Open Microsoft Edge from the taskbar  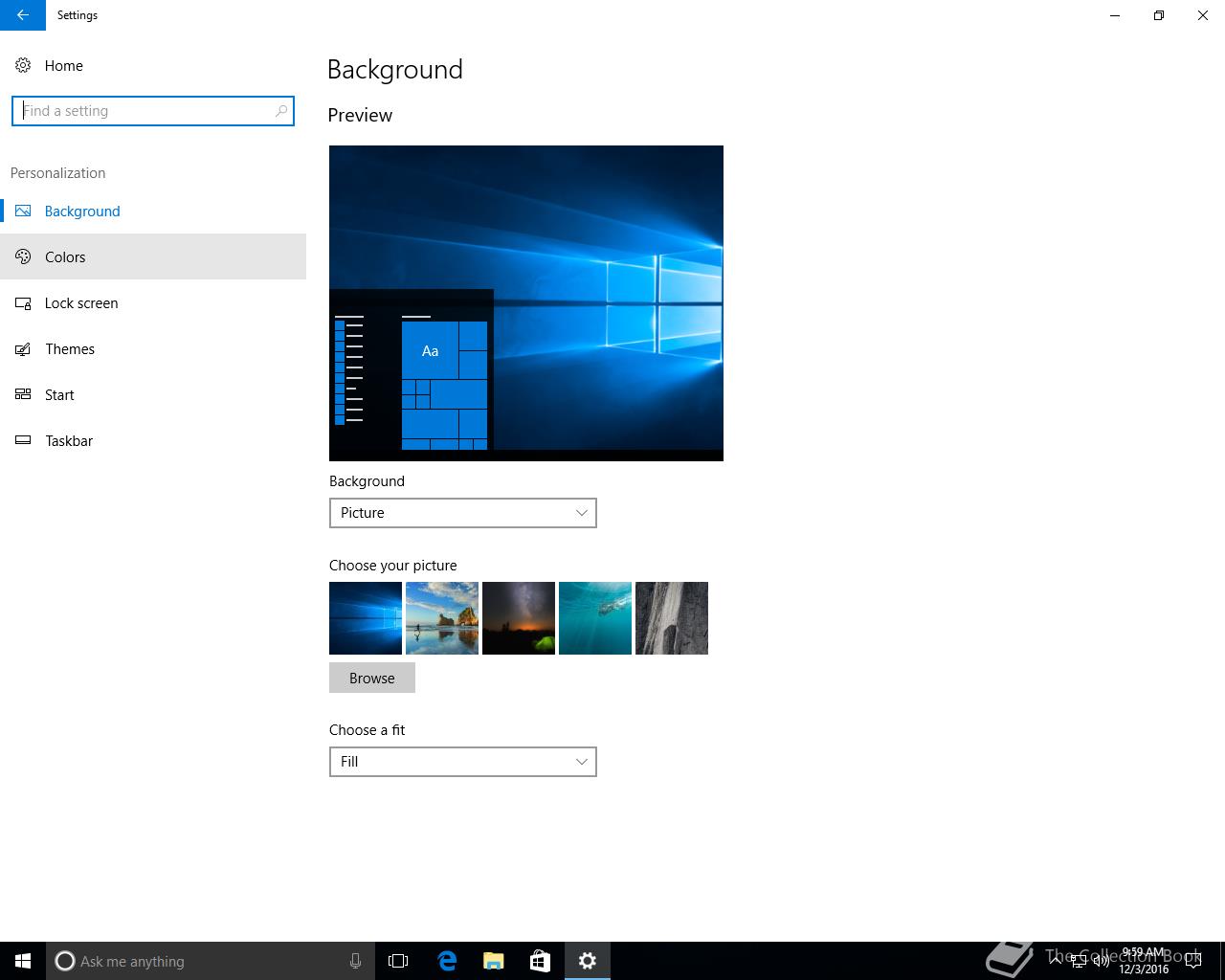(447, 961)
